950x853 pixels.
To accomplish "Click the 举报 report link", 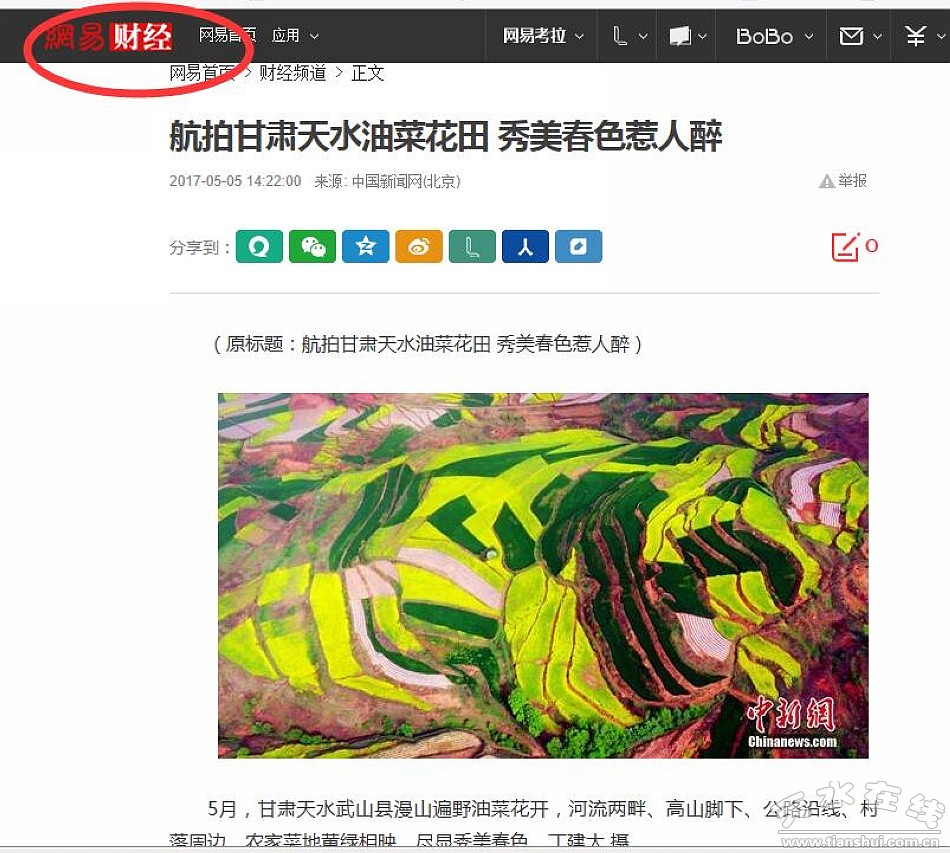I will coord(843,181).
